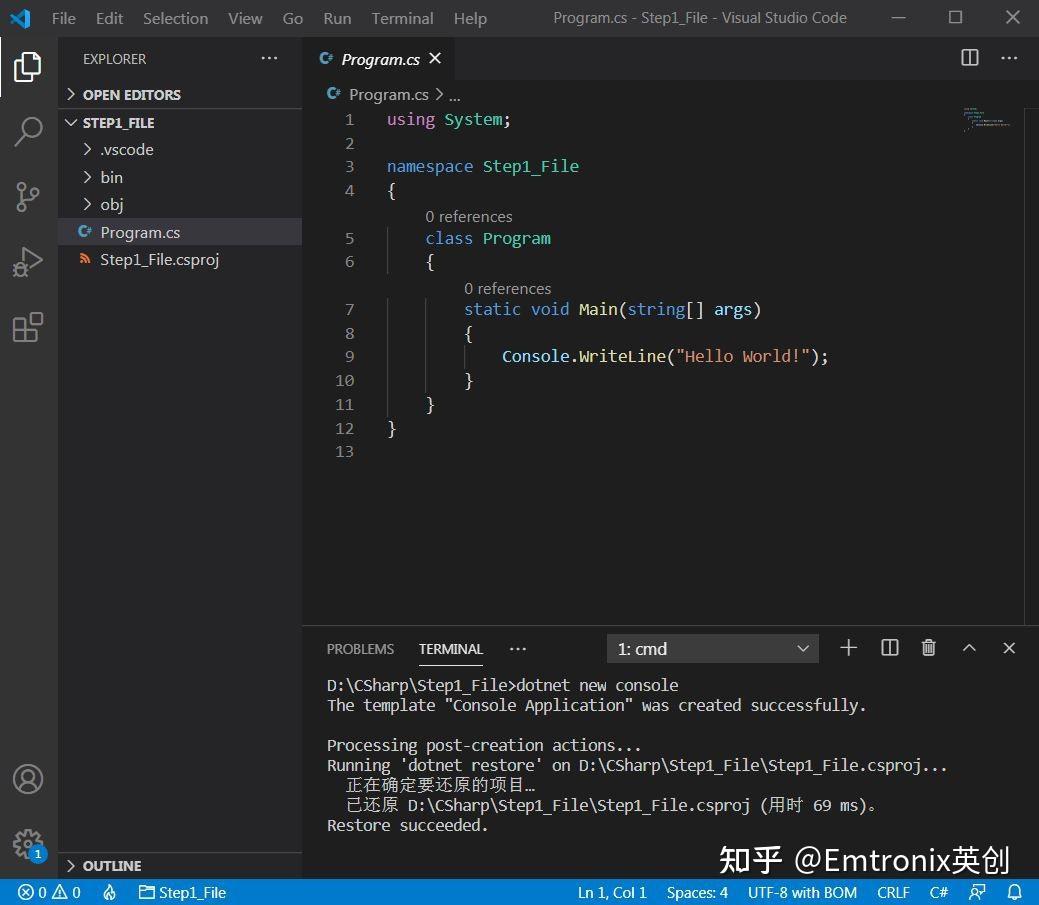Maximize the terminal panel with the chevron
The image size is (1039, 905).
[968, 648]
